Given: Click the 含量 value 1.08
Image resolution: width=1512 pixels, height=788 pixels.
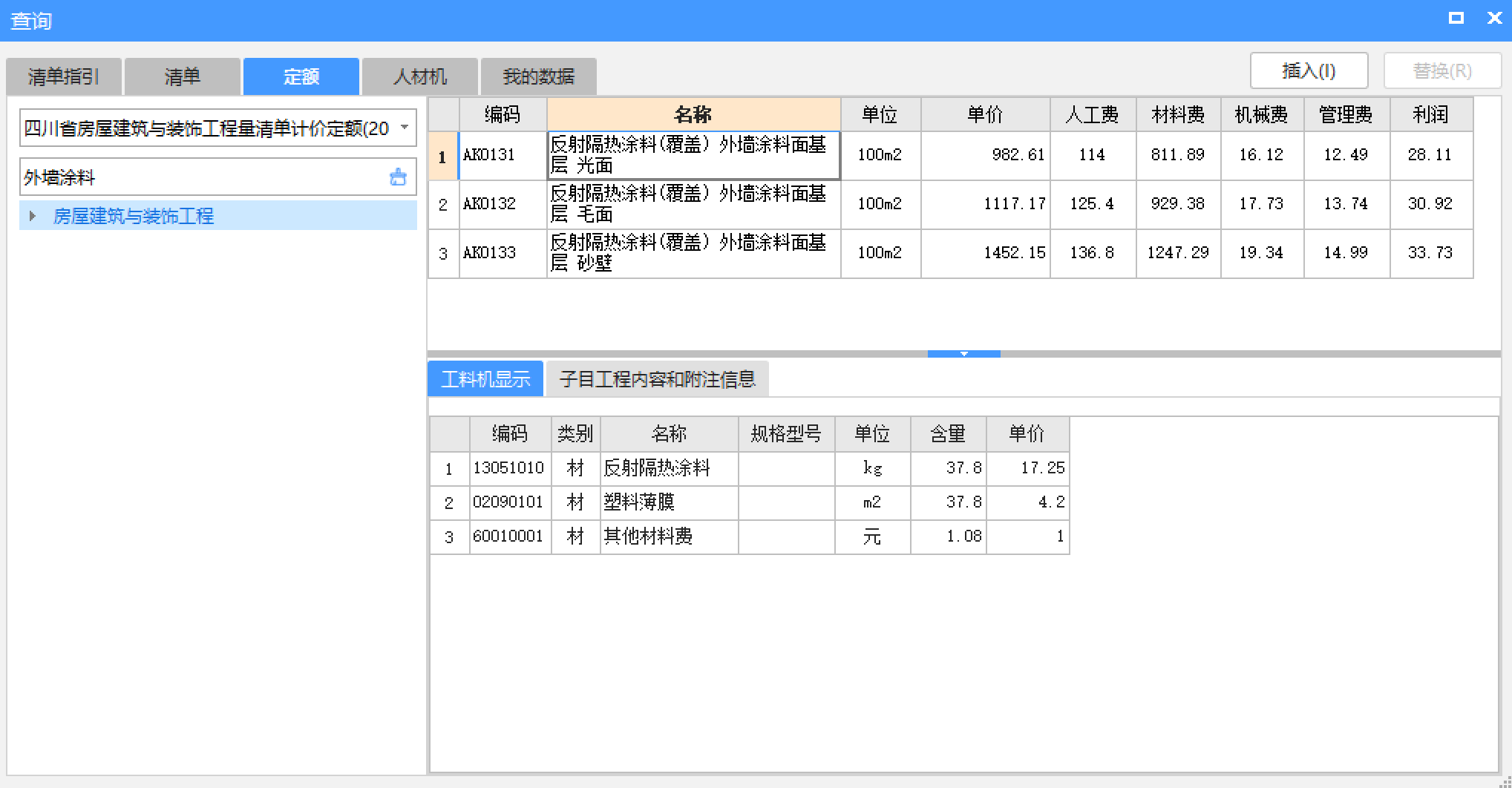Looking at the screenshot, I should (948, 536).
